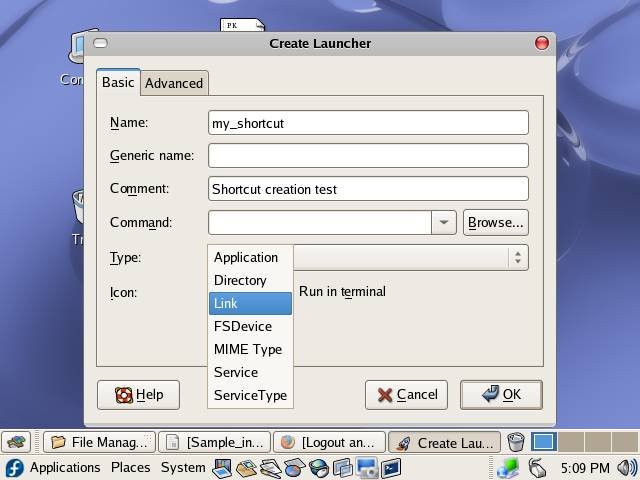Switch to the Advanced tab

[174, 83]
